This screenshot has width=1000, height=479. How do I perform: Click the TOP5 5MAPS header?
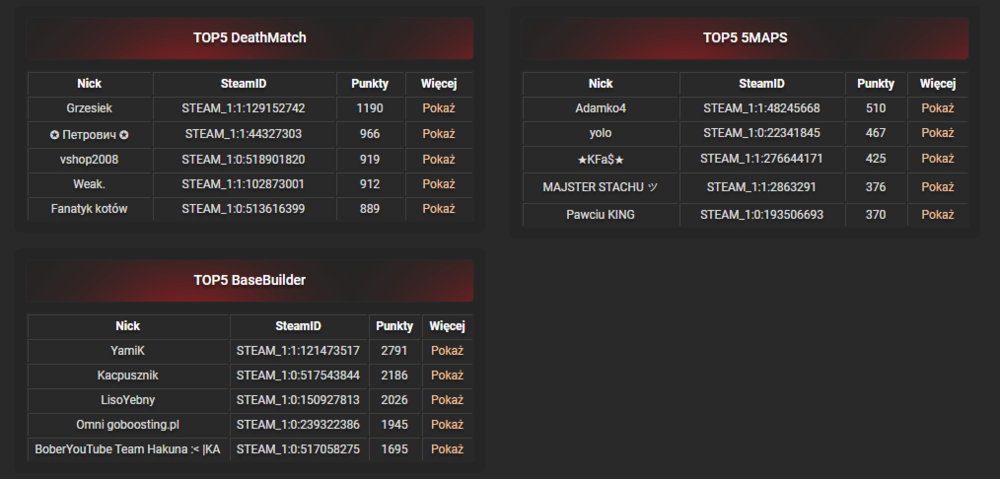745,38
